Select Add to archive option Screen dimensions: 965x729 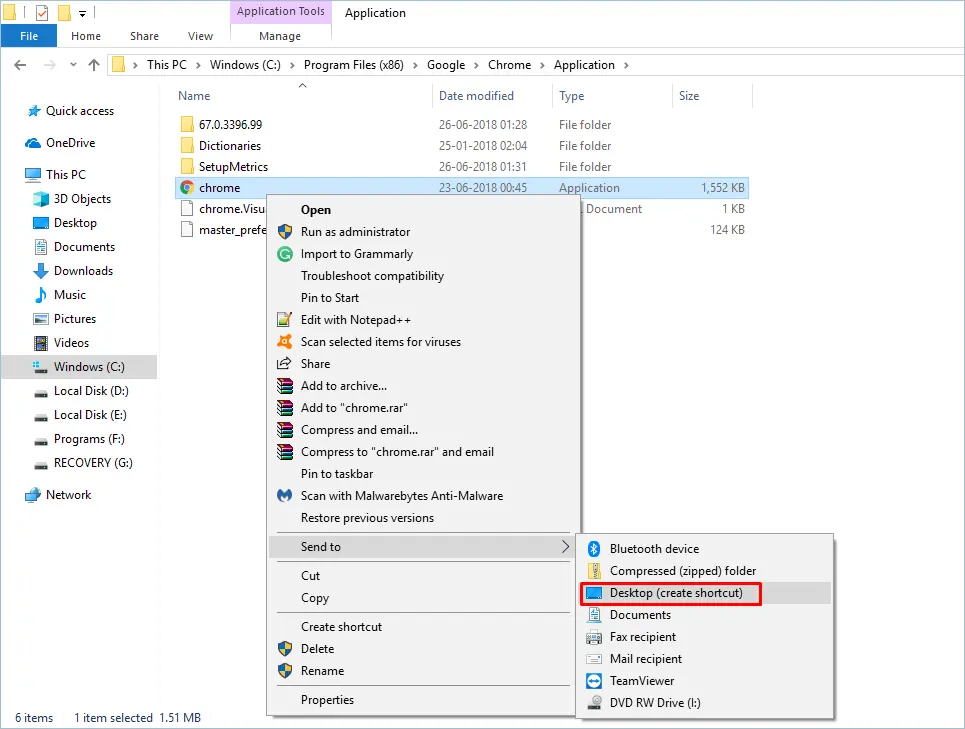tap(344, 385)
